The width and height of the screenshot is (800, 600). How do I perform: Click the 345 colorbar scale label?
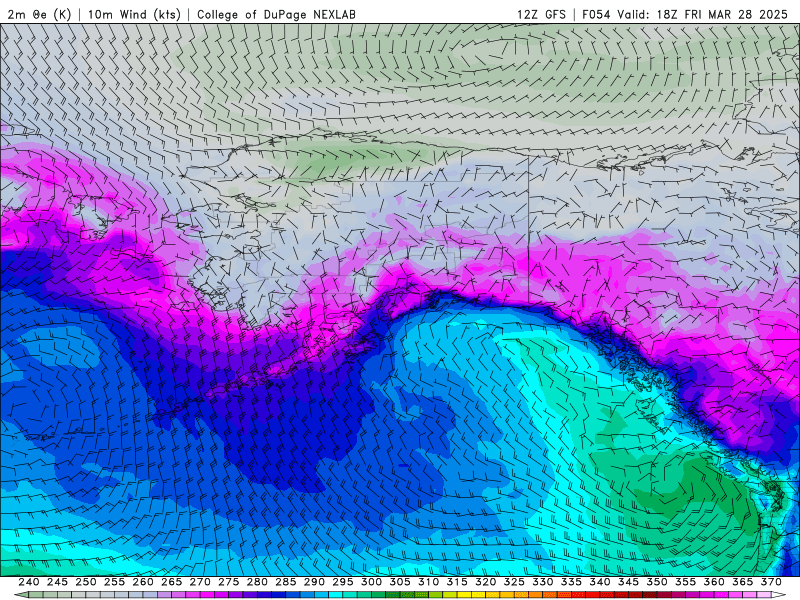(x=629, y=582)
